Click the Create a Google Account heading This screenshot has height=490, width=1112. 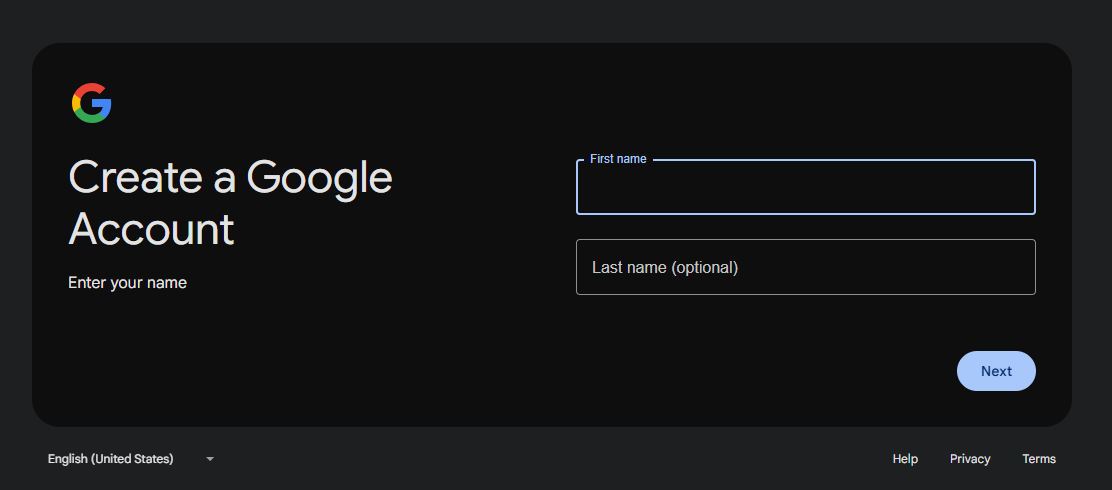click(x=230, y=203)
